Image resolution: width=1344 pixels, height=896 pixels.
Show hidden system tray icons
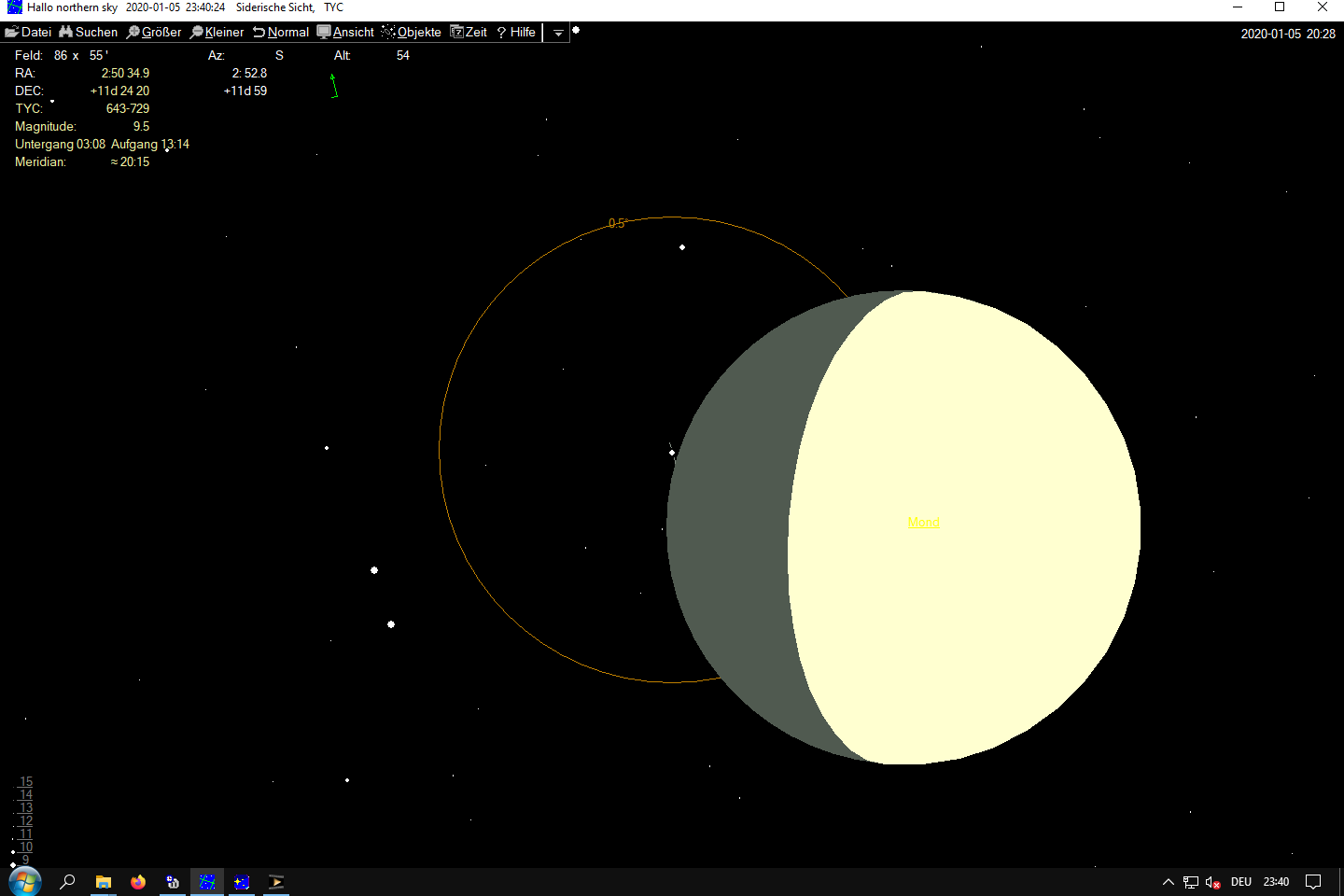1168,882
